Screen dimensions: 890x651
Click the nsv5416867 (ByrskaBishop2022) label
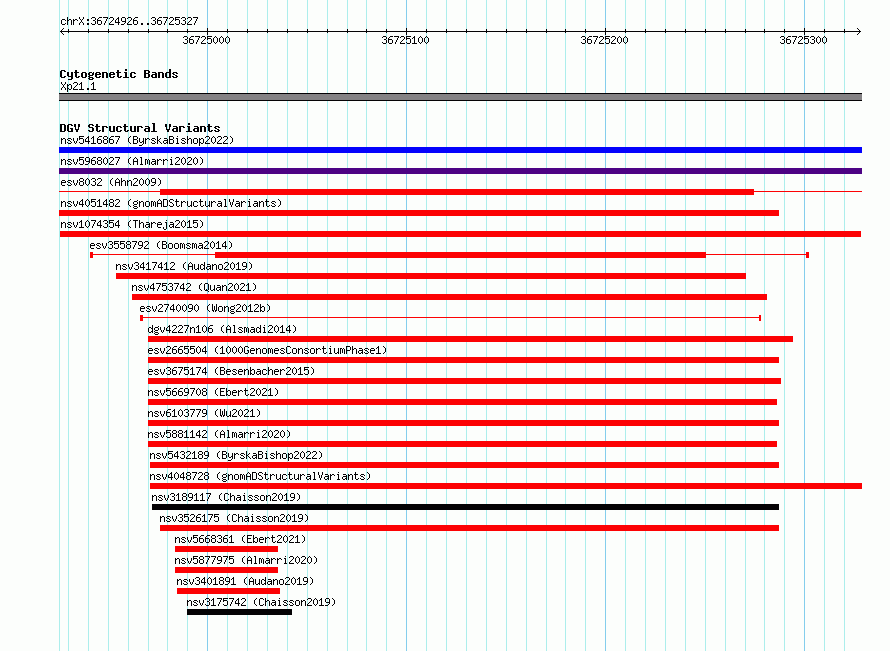[147, 140]
